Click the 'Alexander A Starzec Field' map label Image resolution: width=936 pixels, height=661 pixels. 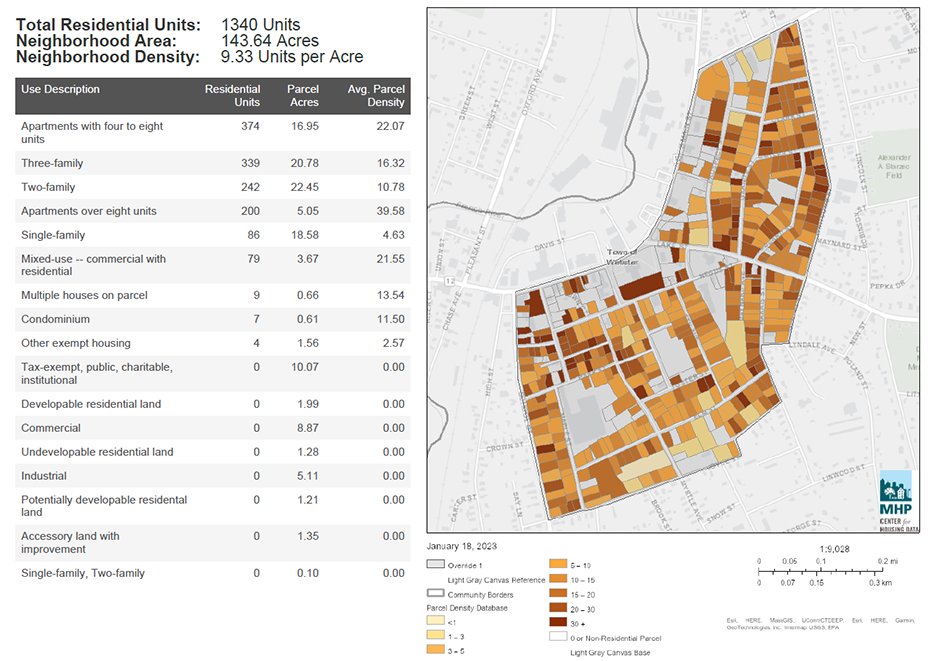(894, 166)
